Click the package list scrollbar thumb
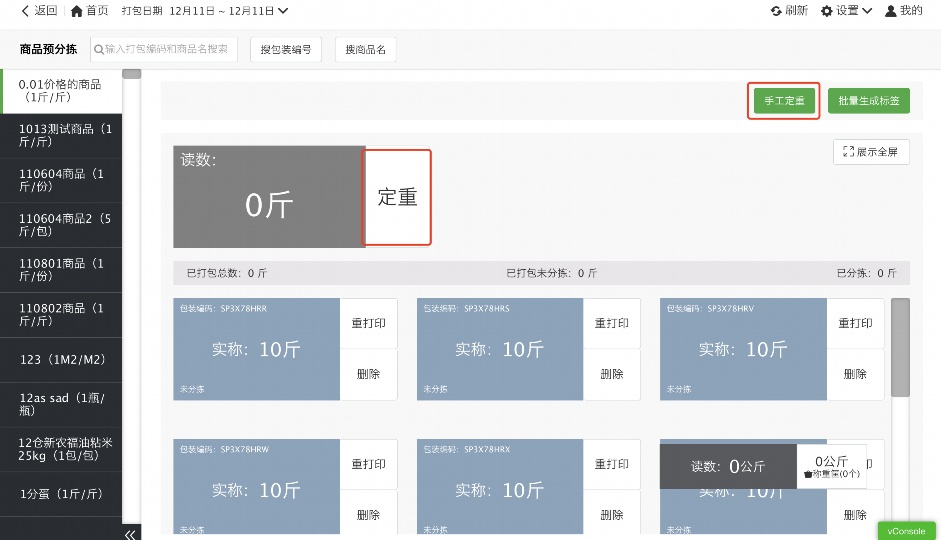This screenshot has height=540, width=941. click(900, 347)
